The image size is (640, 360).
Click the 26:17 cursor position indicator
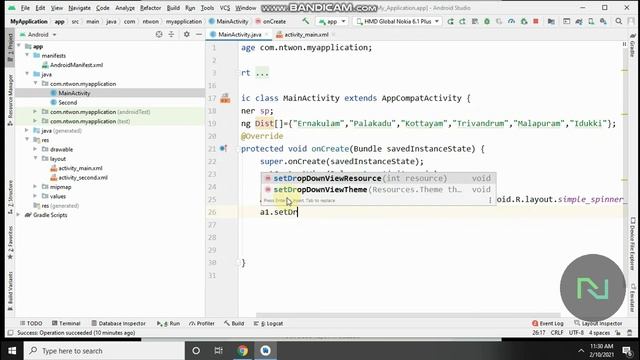538,333
